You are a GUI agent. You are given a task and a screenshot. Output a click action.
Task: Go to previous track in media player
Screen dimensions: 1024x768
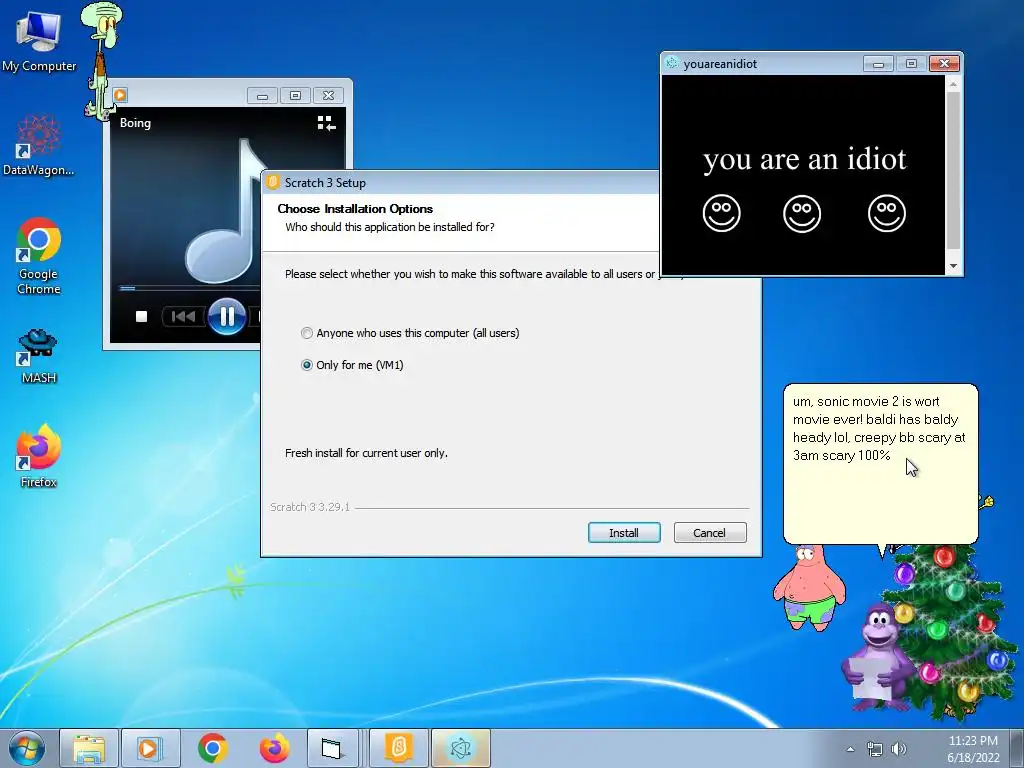(x=184, y=317)
